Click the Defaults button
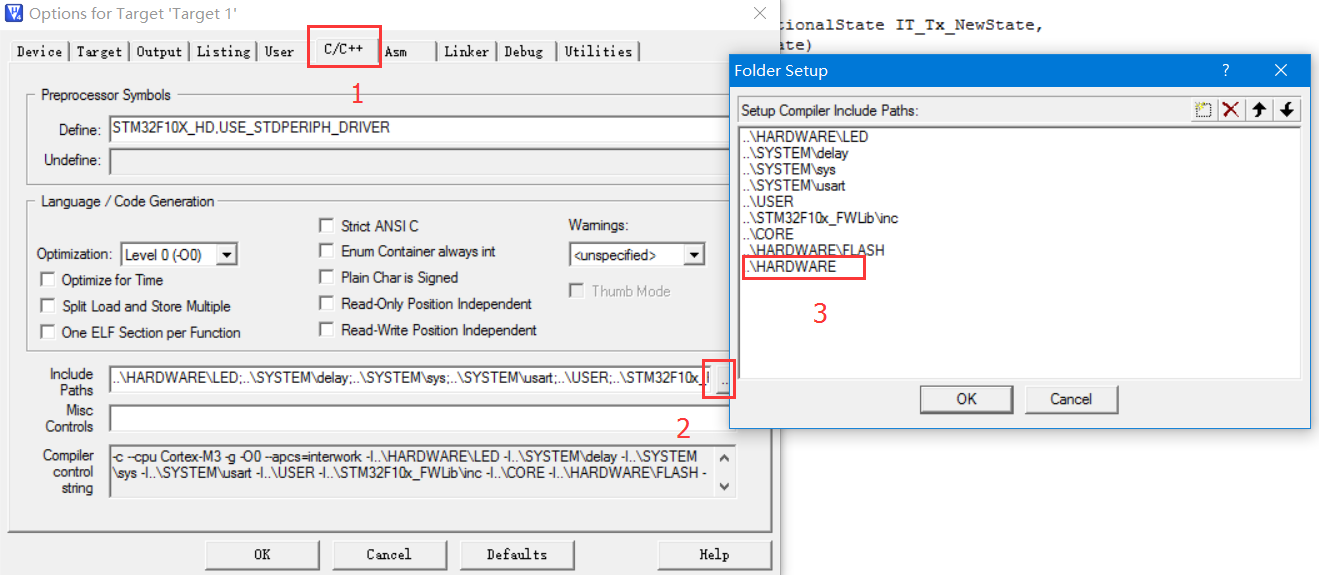1319x575 pixels. click(517, 554)
